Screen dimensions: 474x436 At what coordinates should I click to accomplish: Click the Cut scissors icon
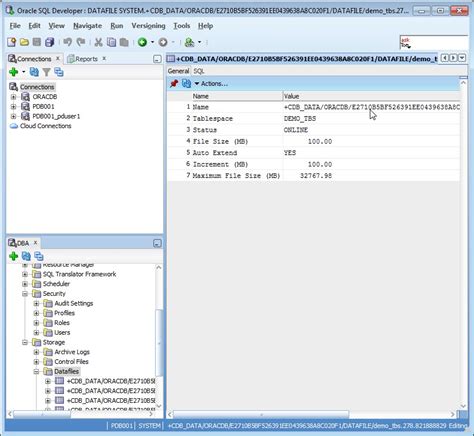98,42
